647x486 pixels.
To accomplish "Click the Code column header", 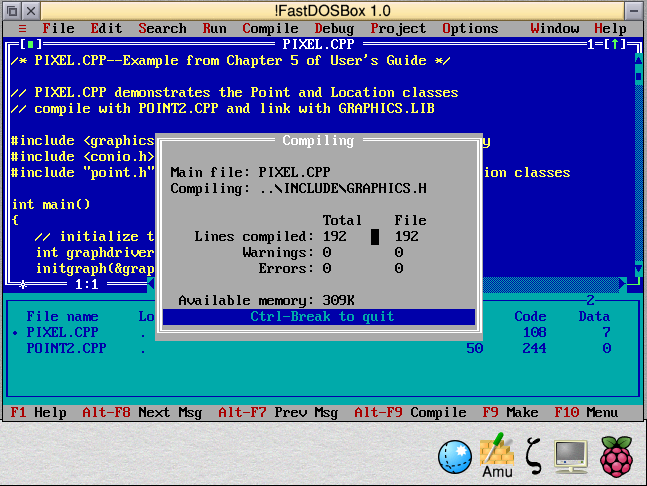I will (x=530, y=316).
